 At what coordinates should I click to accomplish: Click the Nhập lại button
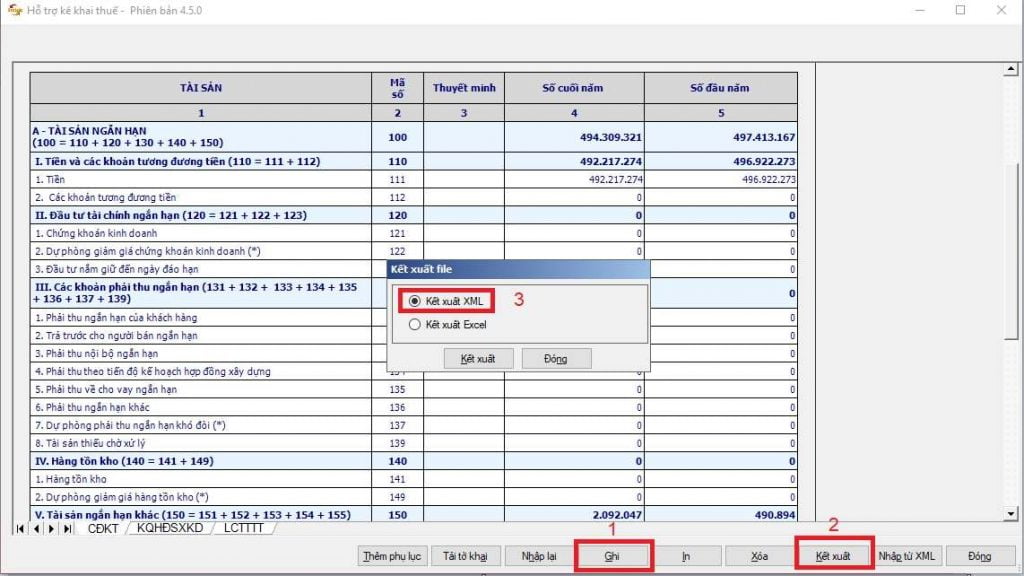coord(539,556)
